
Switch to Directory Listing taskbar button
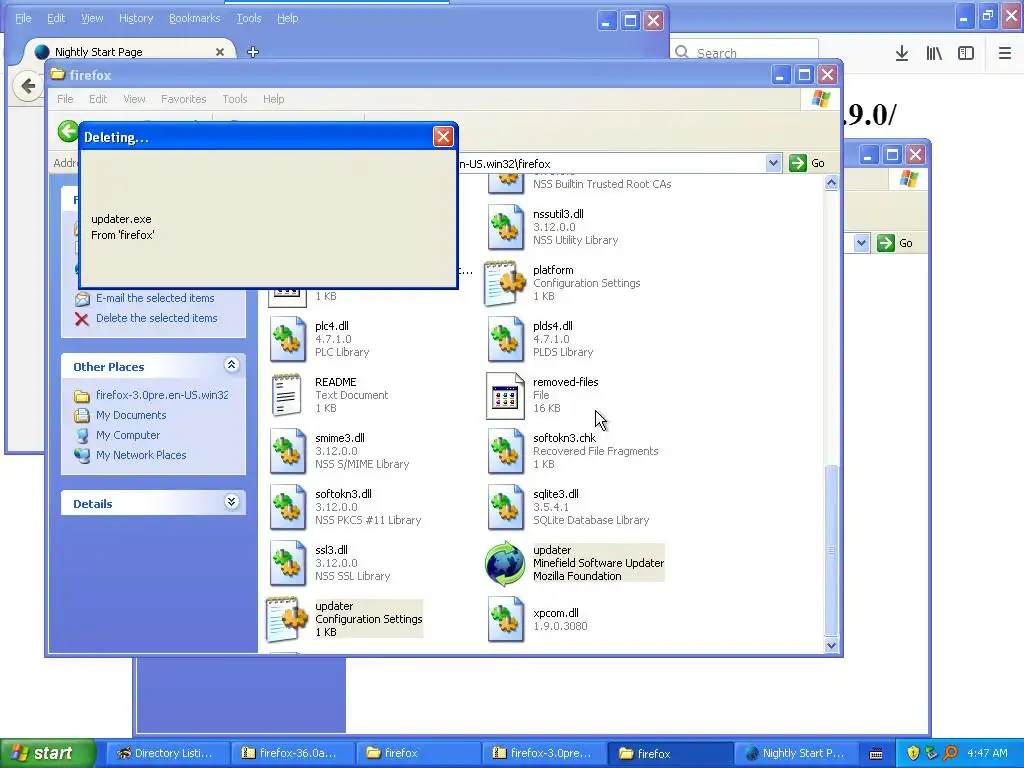167,753
